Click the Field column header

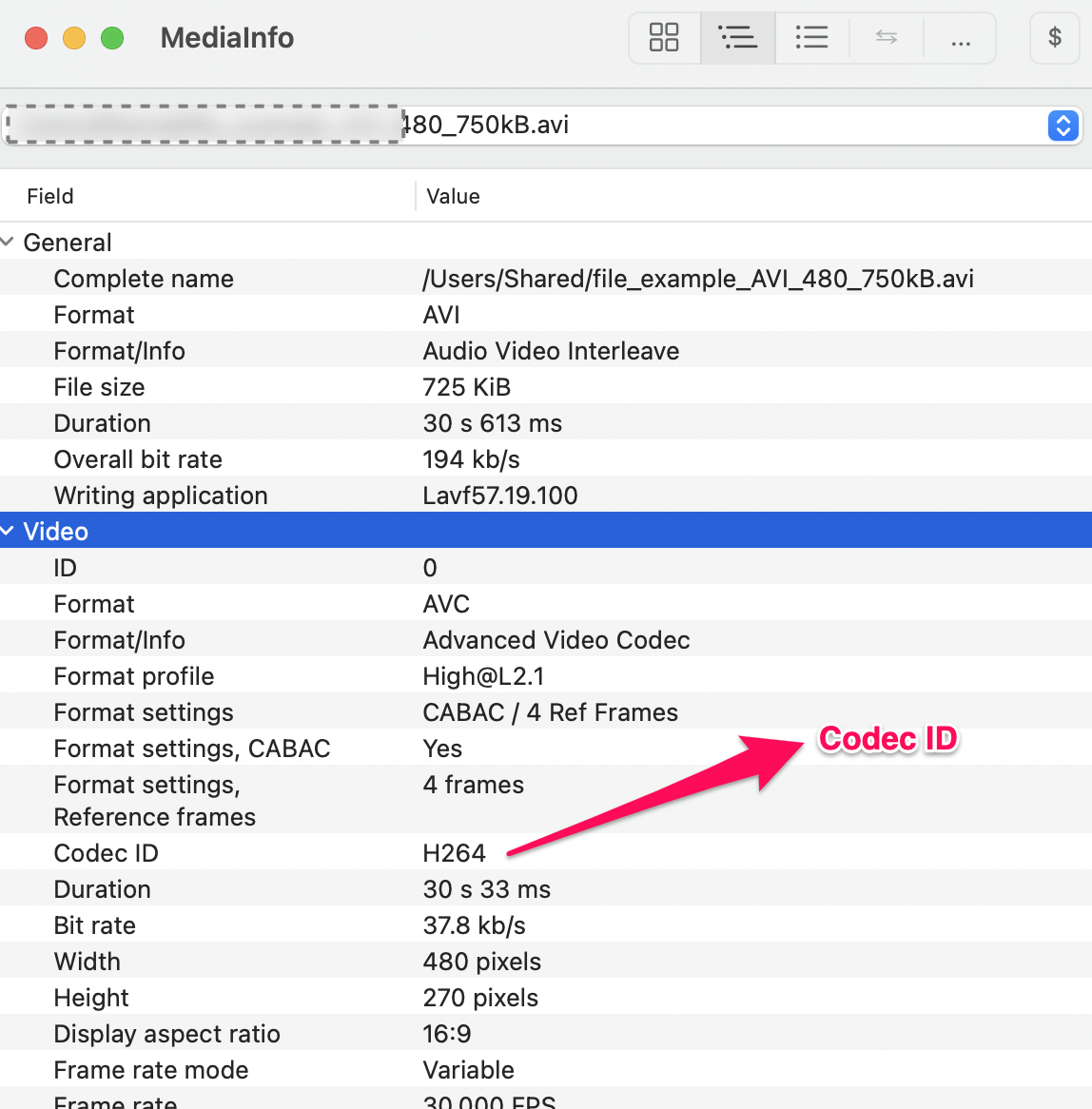[x=50, y=197]
